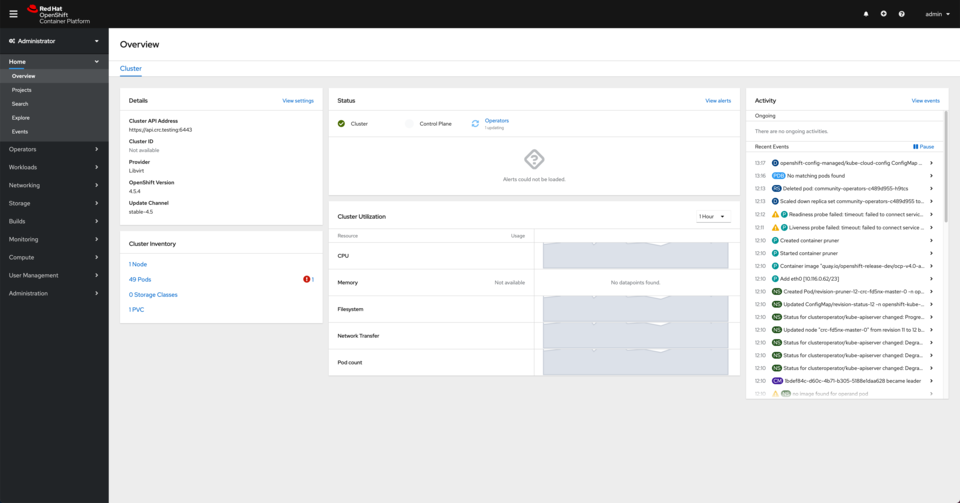
Task: Open the admin user dropdown
Action: (x=937, y=14)
